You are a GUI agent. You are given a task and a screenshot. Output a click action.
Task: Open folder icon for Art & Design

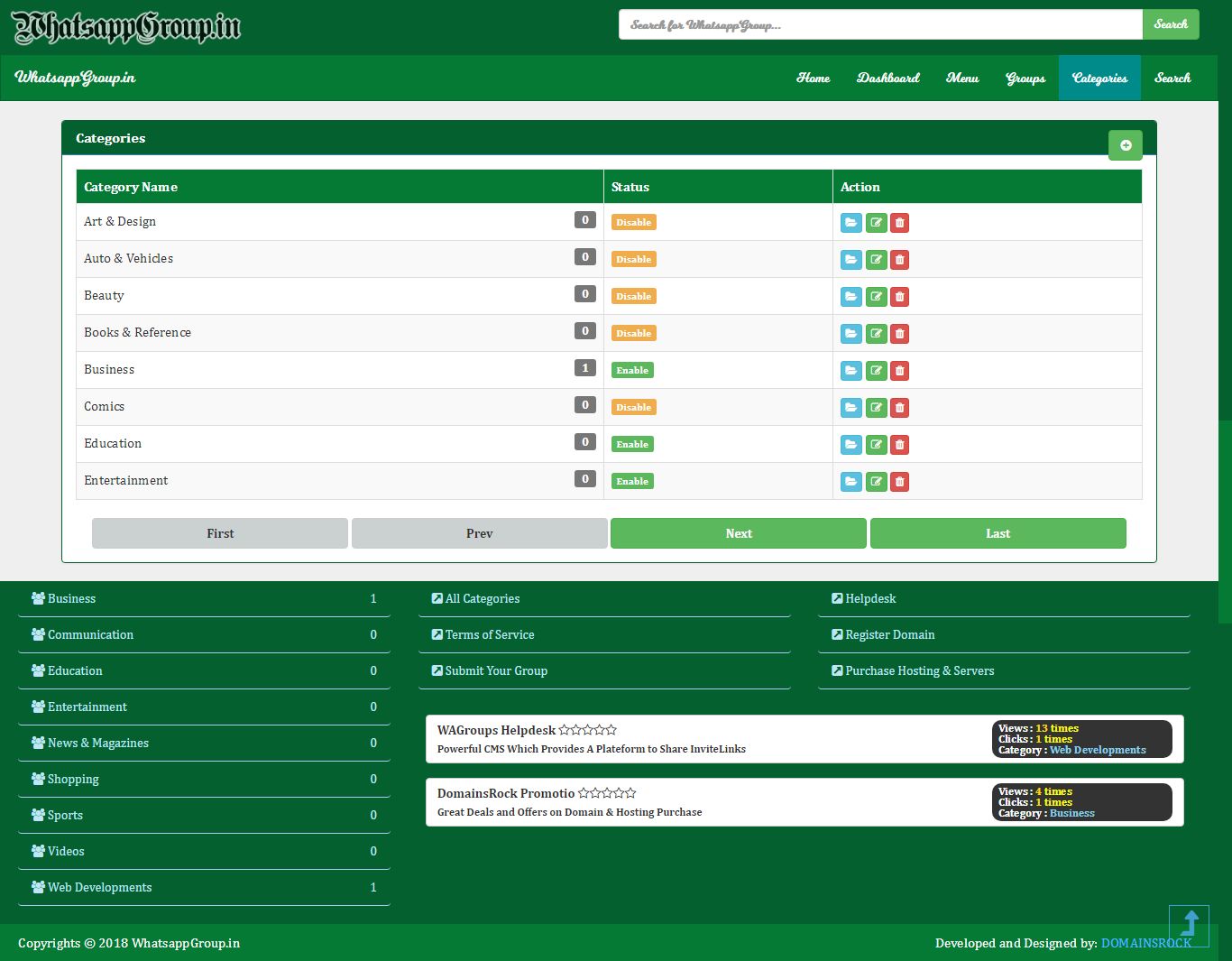tap(850, 223)
